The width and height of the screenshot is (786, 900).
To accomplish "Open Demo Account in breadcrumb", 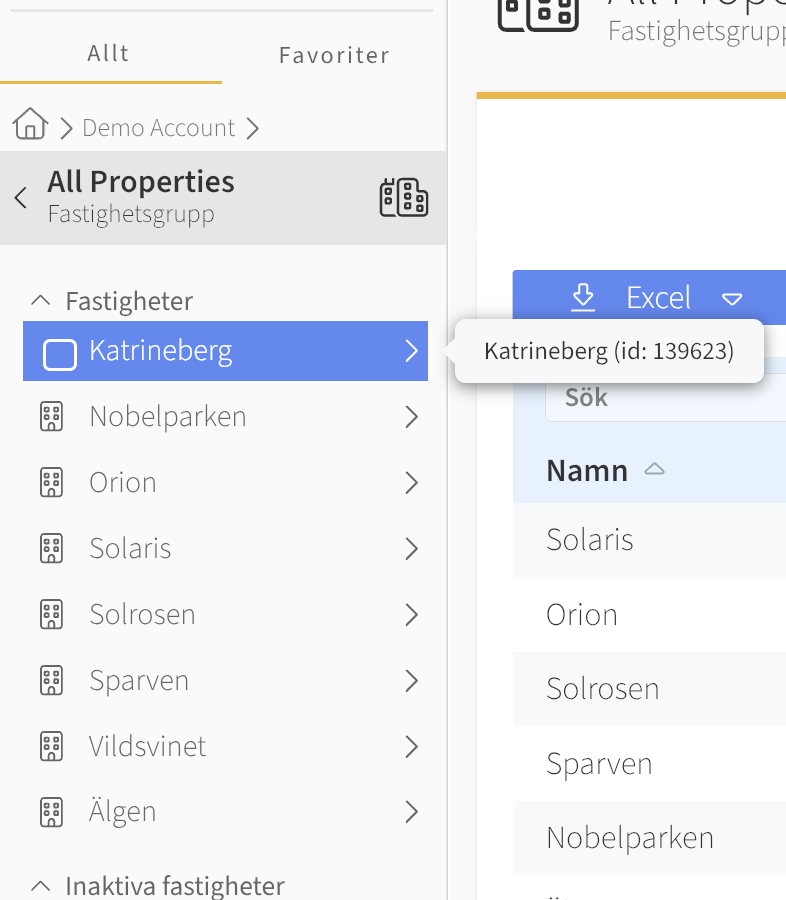I will (159, 127).
